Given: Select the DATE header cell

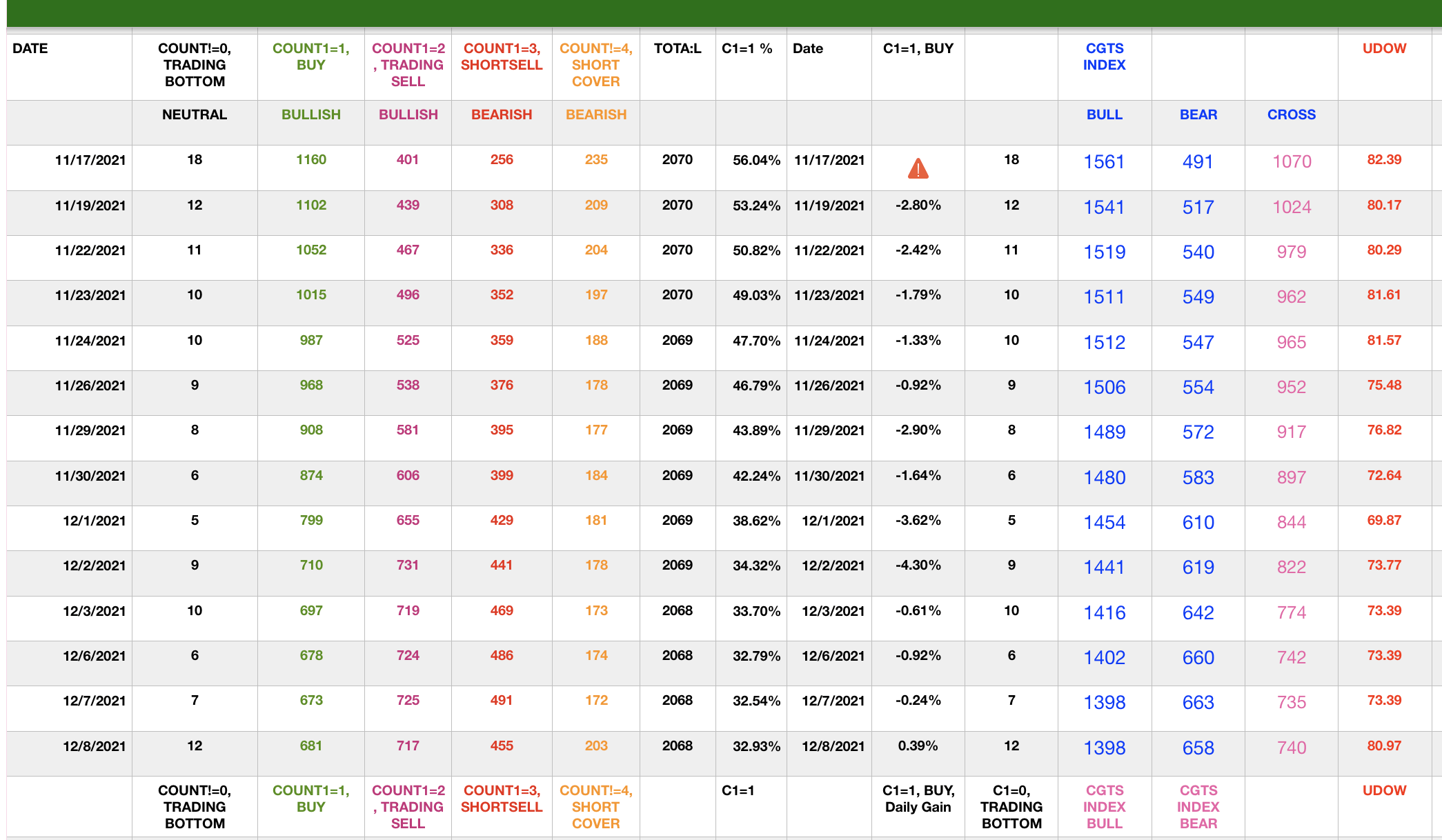Looking at the screenshot, I should pos(30,49).
